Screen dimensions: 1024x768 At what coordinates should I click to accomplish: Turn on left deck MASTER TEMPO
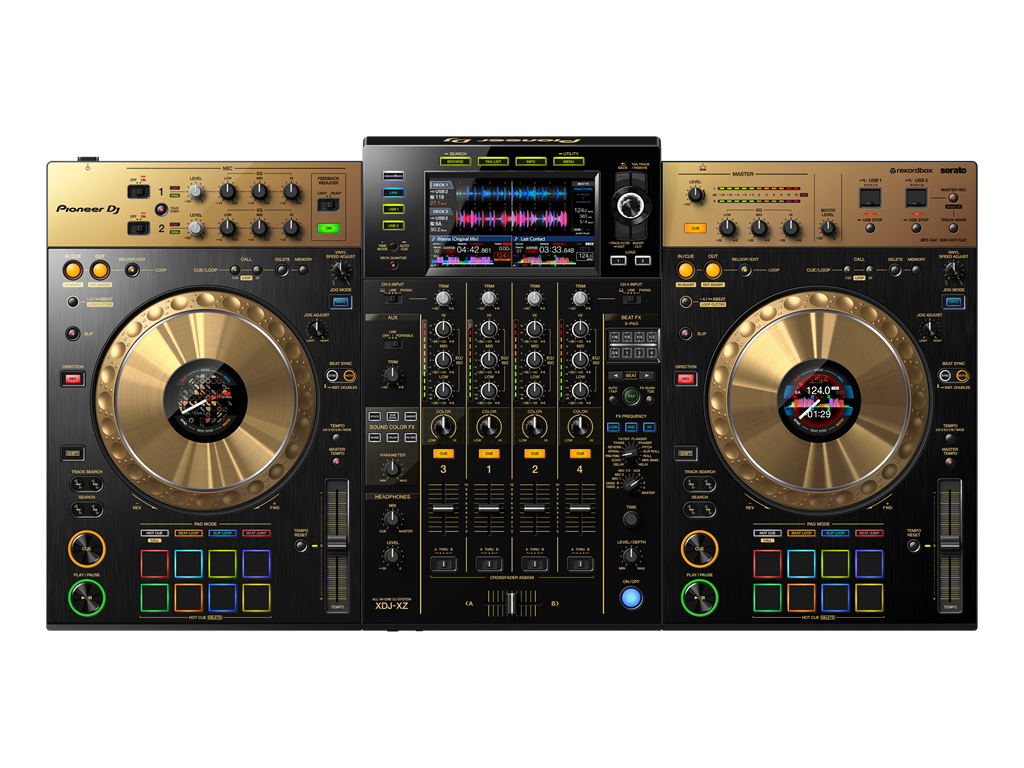coord(337,461)
